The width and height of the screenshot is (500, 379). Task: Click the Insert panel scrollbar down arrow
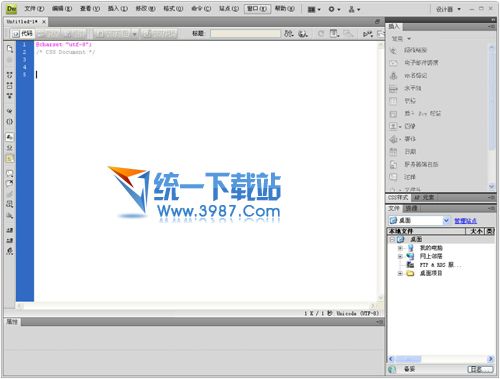(x=491, y=187)
